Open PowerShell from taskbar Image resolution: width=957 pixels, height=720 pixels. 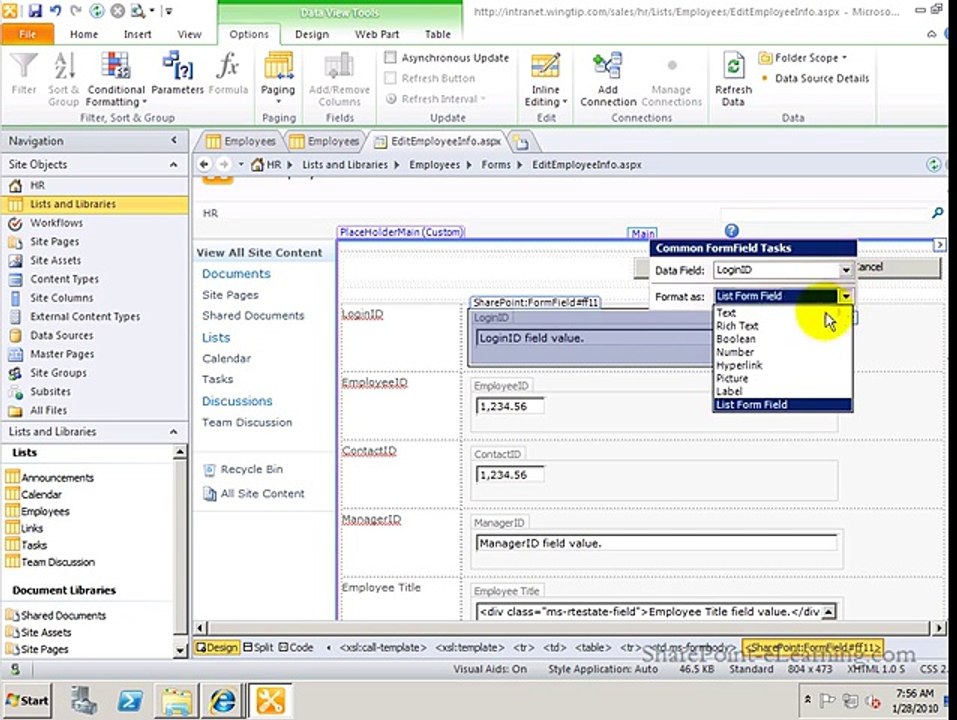click(x=130, y=700)
